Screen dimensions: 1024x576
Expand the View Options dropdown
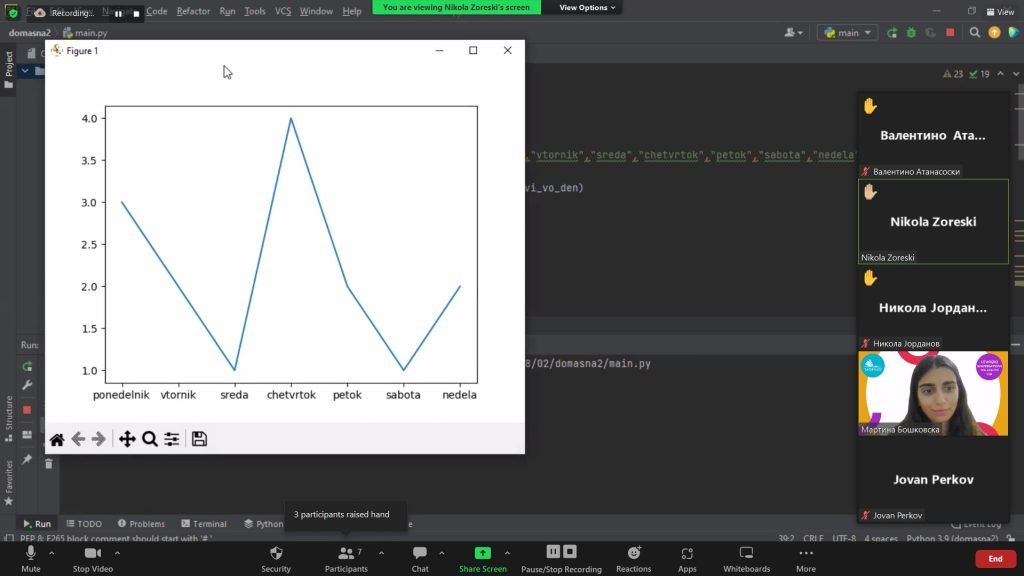587,7
